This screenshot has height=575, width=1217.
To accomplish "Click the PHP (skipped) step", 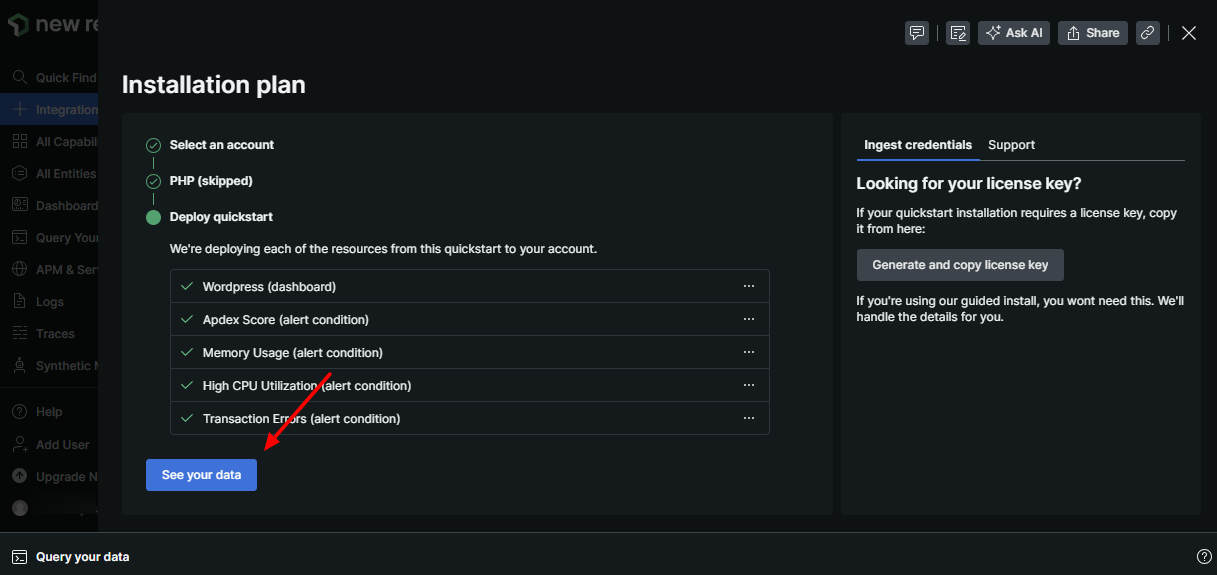I will pos(211,181).
